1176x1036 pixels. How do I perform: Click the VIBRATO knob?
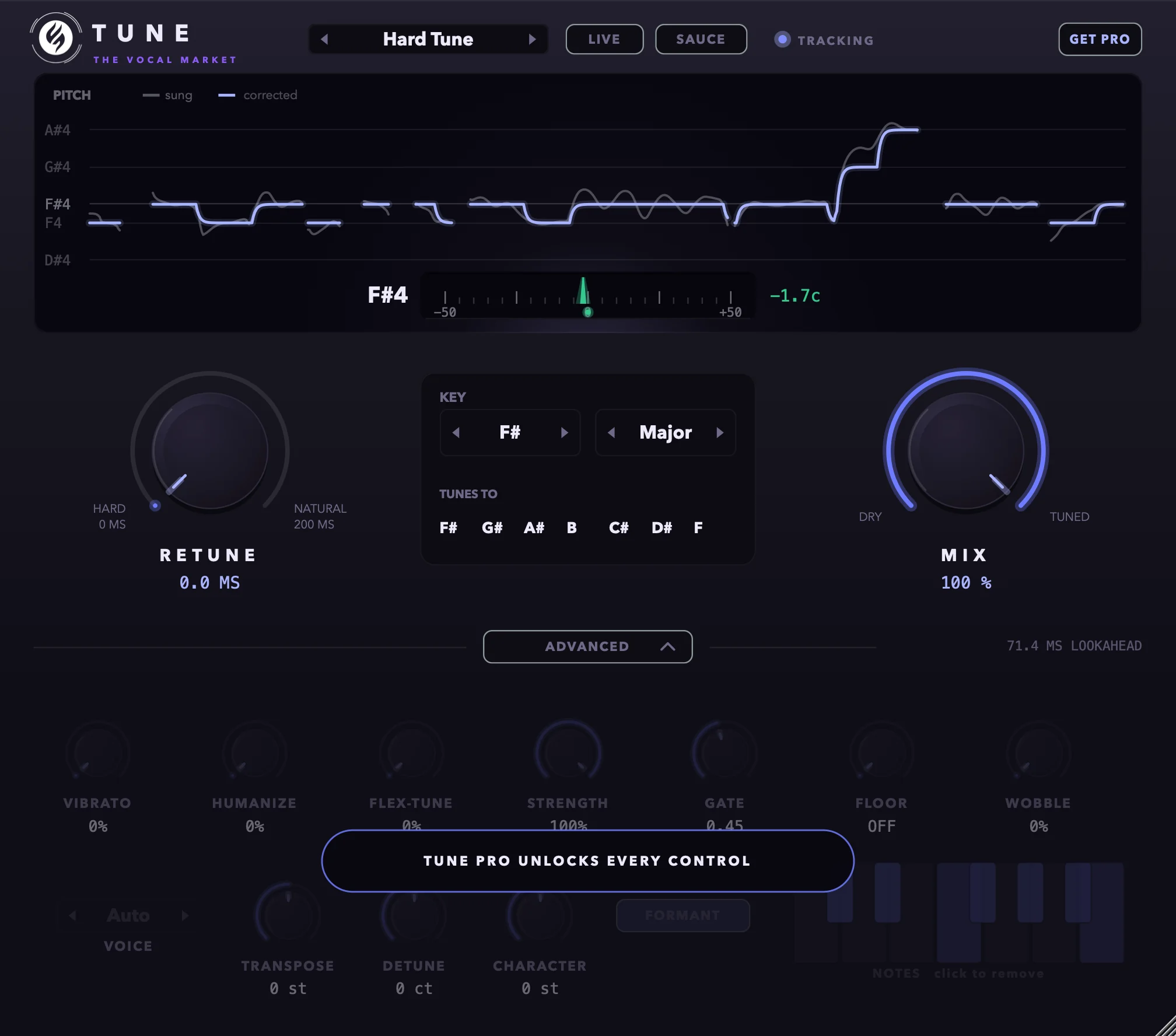pyautogui.click(x=98, y=753)
